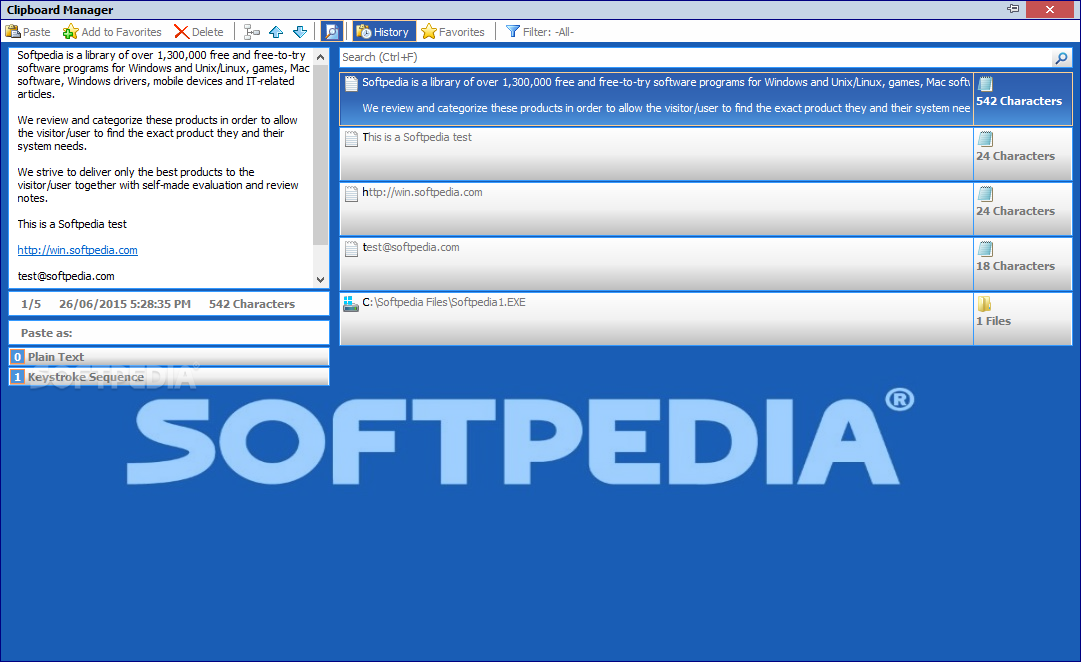
Task: Choose Keystroke Sequence paste option
Action: coord(169,377)
